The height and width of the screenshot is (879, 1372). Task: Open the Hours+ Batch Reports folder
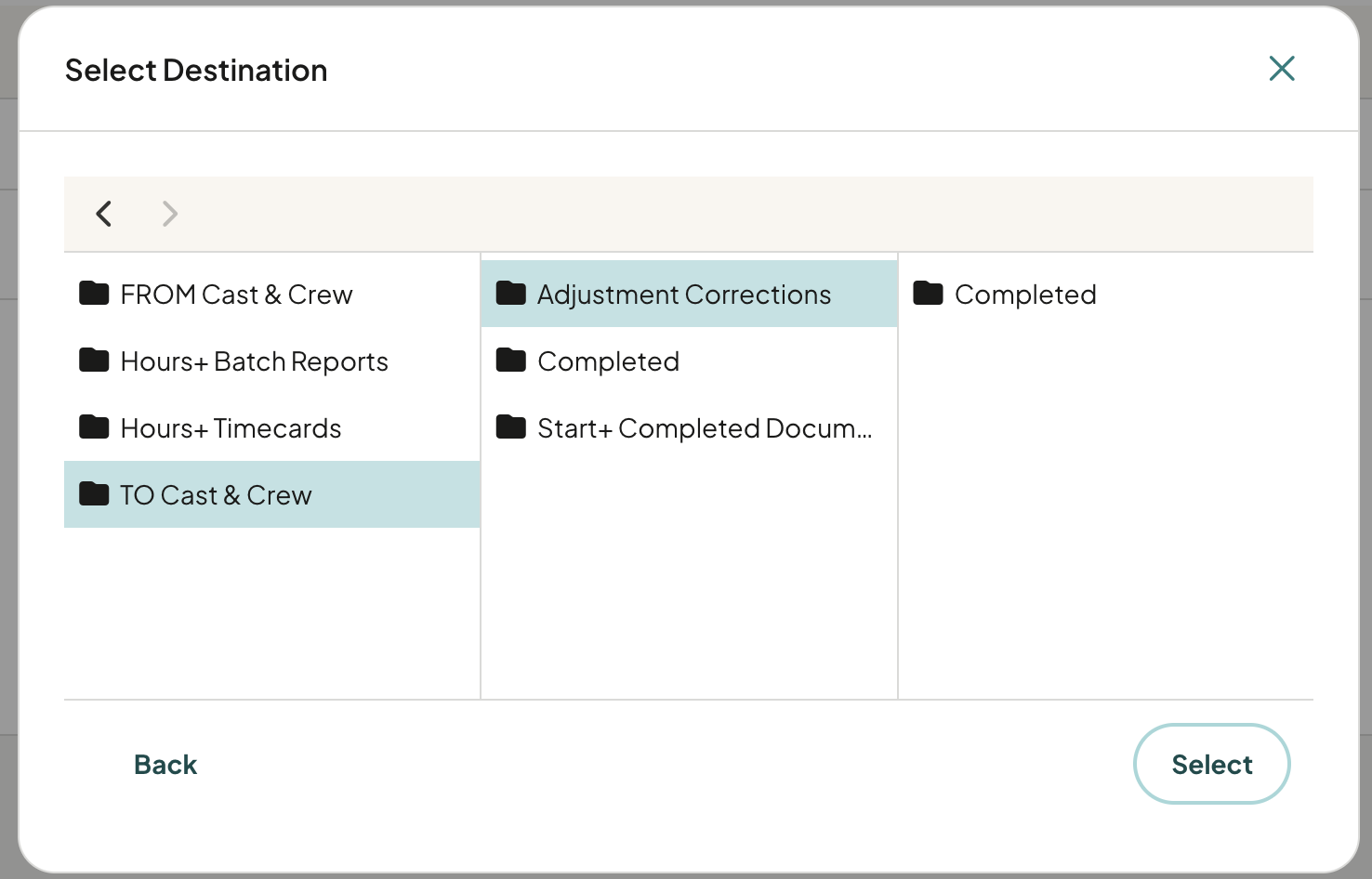[x=272, y=361]
